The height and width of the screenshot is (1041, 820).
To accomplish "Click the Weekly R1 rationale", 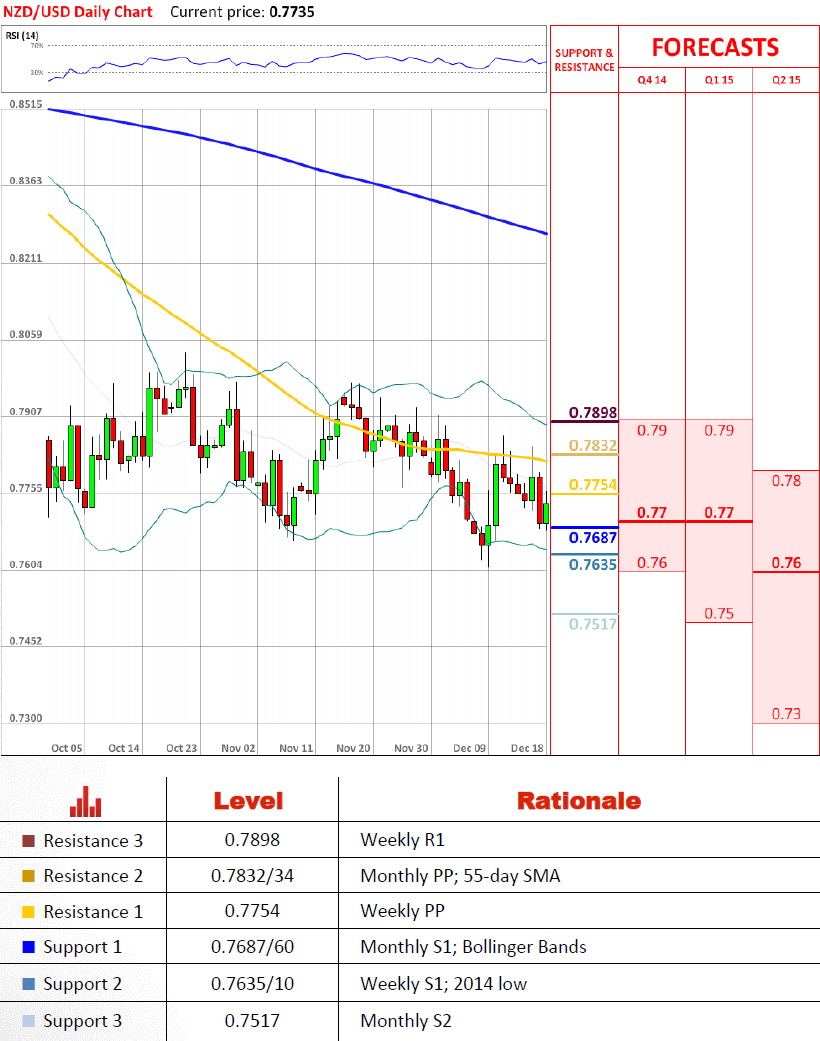I will click(402, 841).
